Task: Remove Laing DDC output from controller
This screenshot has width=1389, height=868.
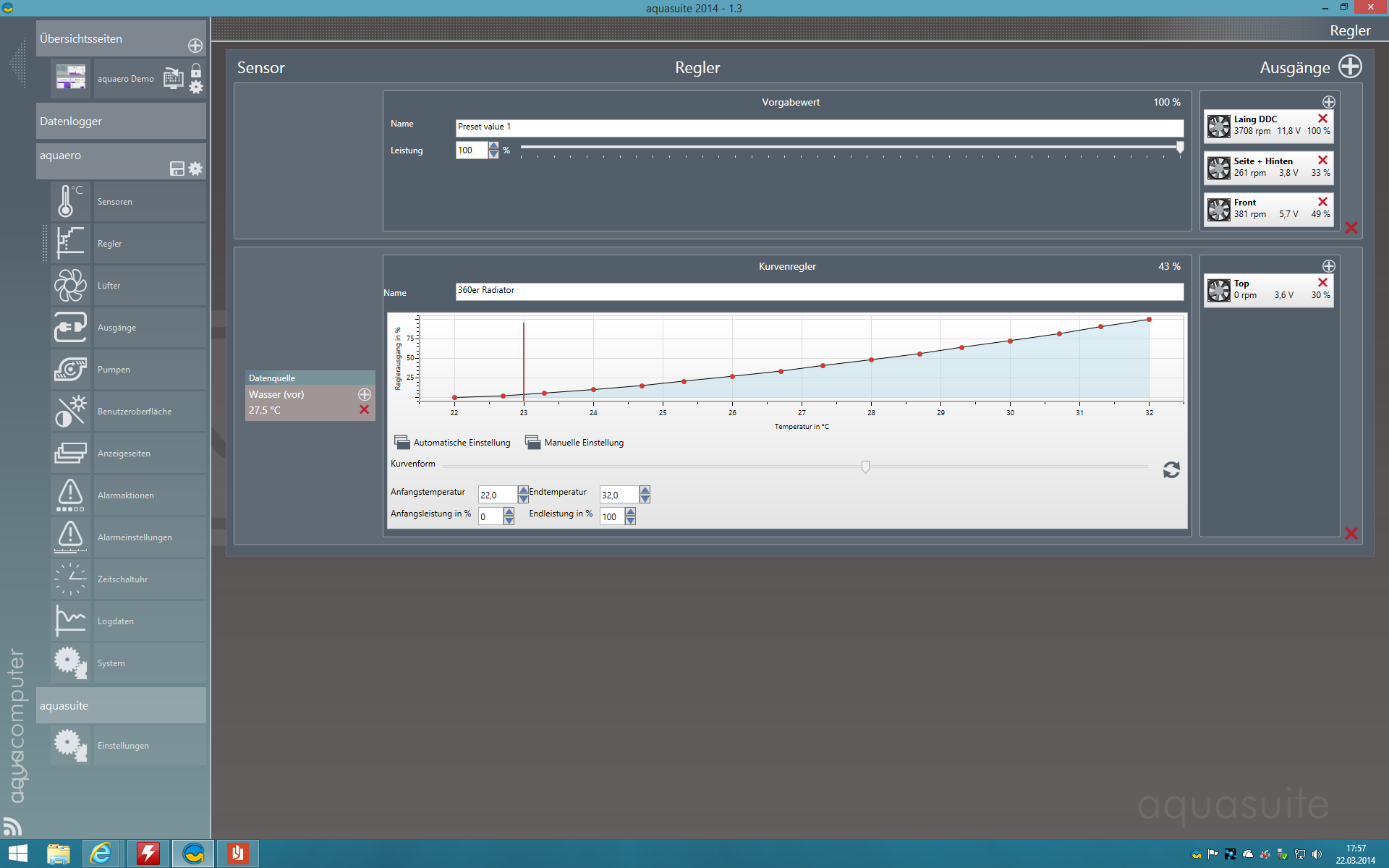Action: 1322,119
